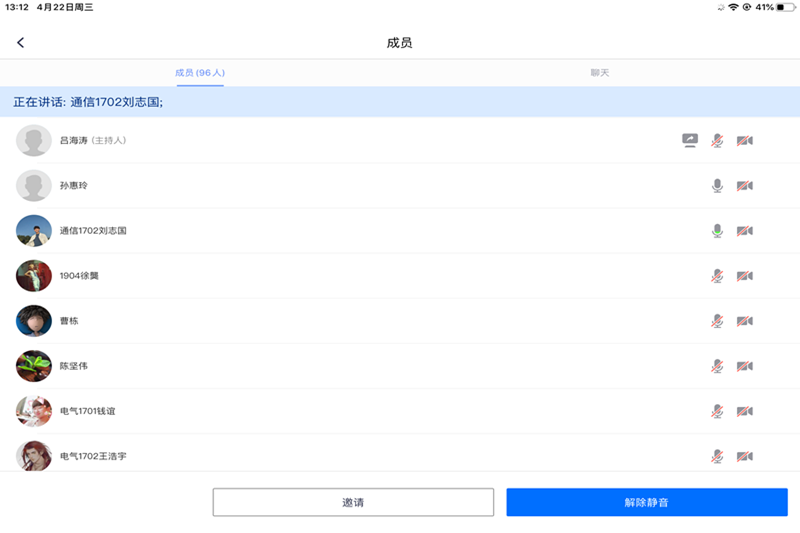The height and width of the screenshot is (533, 800).
Task: Toggle camera for 曹栋
Action: pos(744,321)
